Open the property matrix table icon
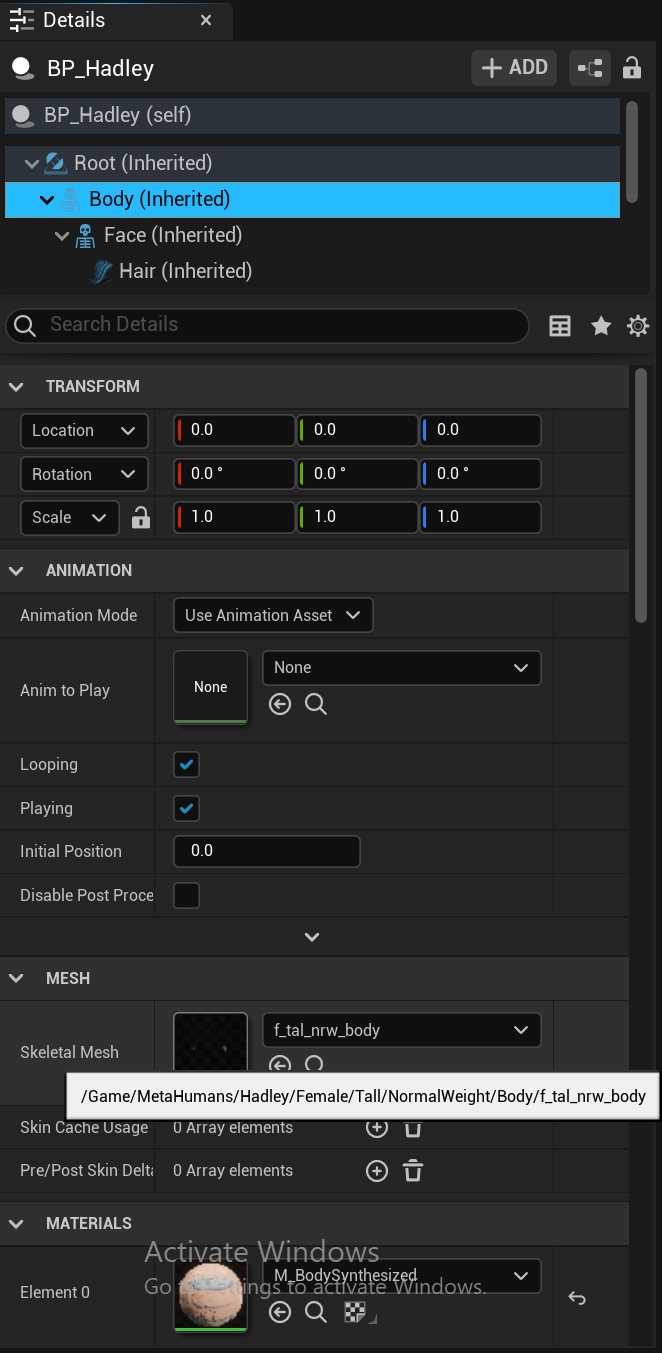Image resolution: width=662 pixels, height=1353 pixels. point(560,326)
